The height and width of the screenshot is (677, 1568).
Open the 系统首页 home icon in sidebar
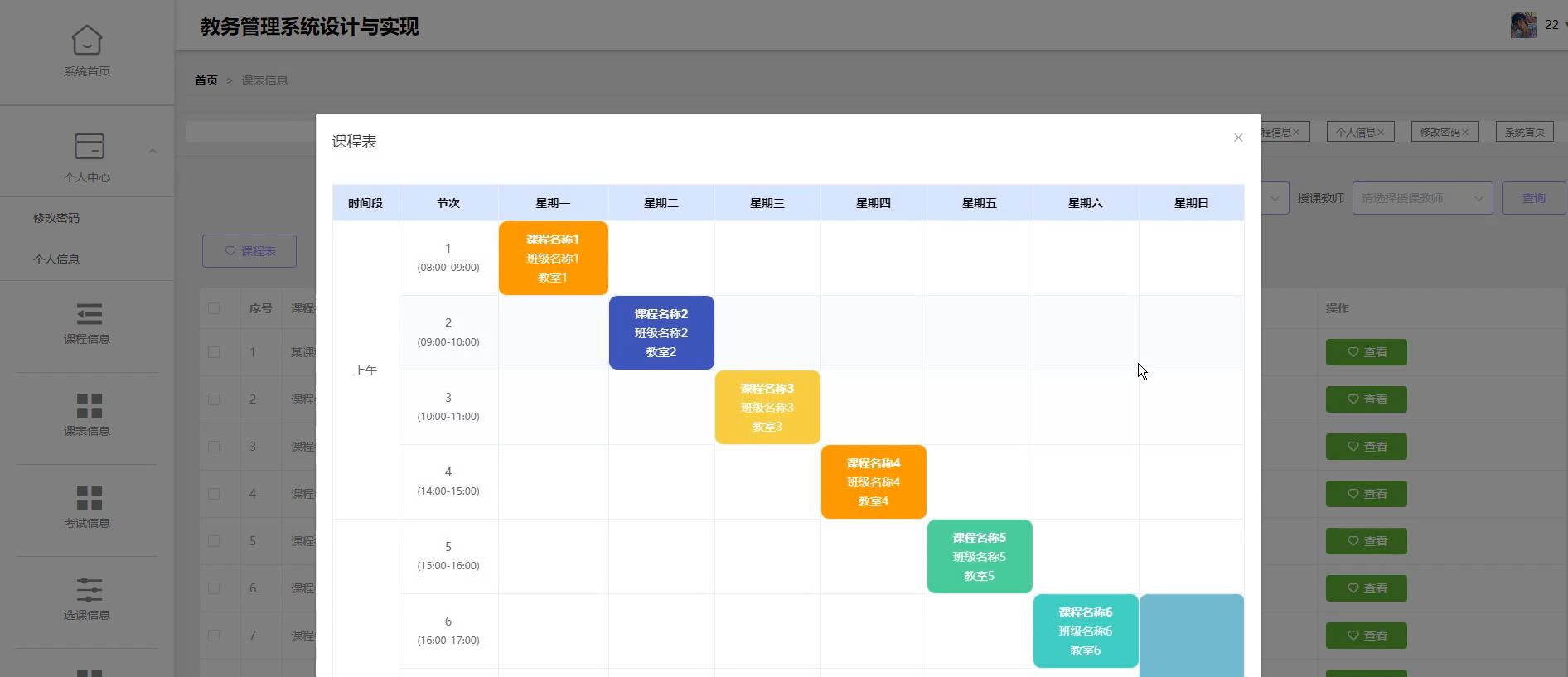[87, 40]
